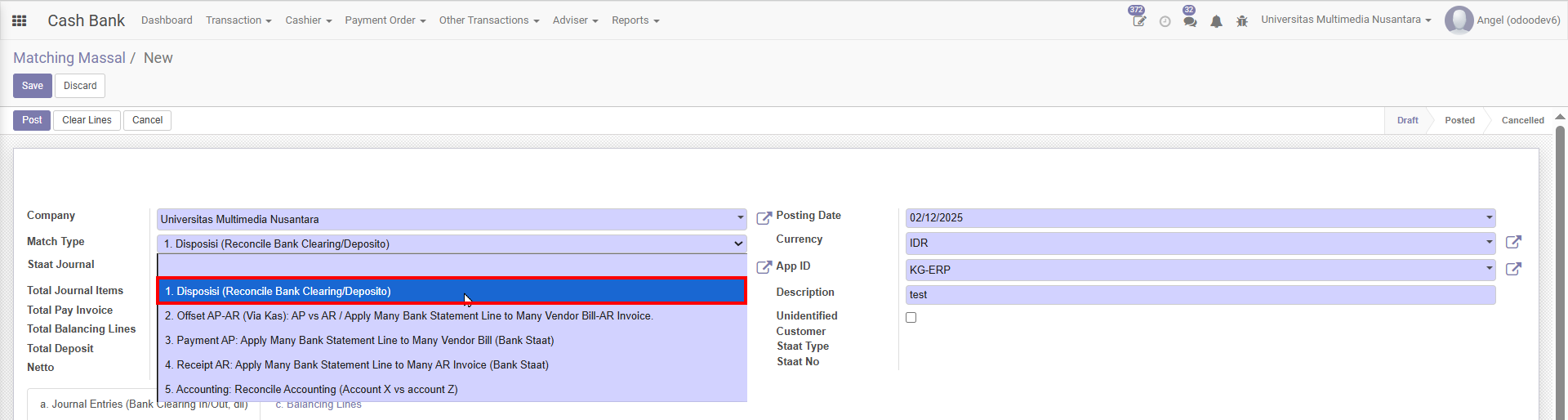Click the notification bell icon
The height and width of the screenshot is (420, 1568).
[x=1216, y=21]
